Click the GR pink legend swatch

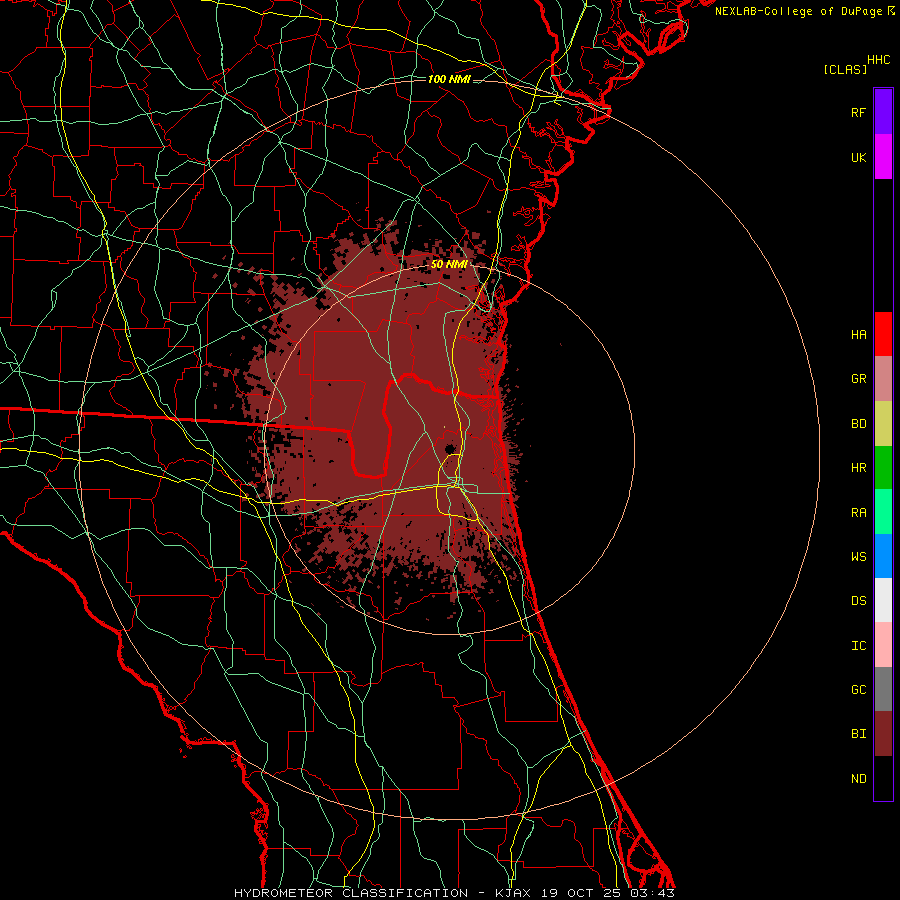pos(883,379)
